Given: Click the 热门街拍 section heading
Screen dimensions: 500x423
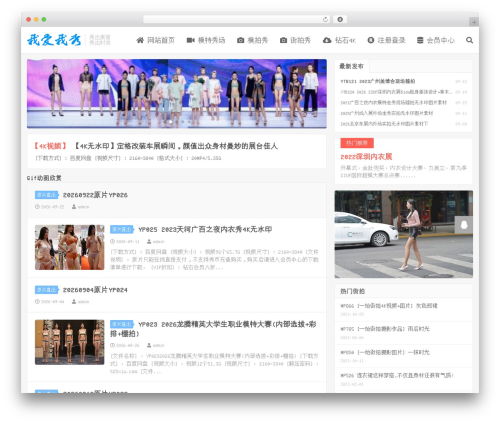Looking at the screenshot, I should coord(352,291).
